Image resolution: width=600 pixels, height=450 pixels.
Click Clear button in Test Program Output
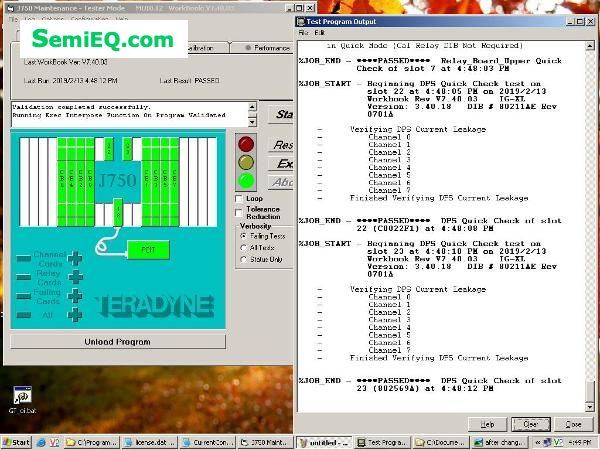click(x=531, y=424)
